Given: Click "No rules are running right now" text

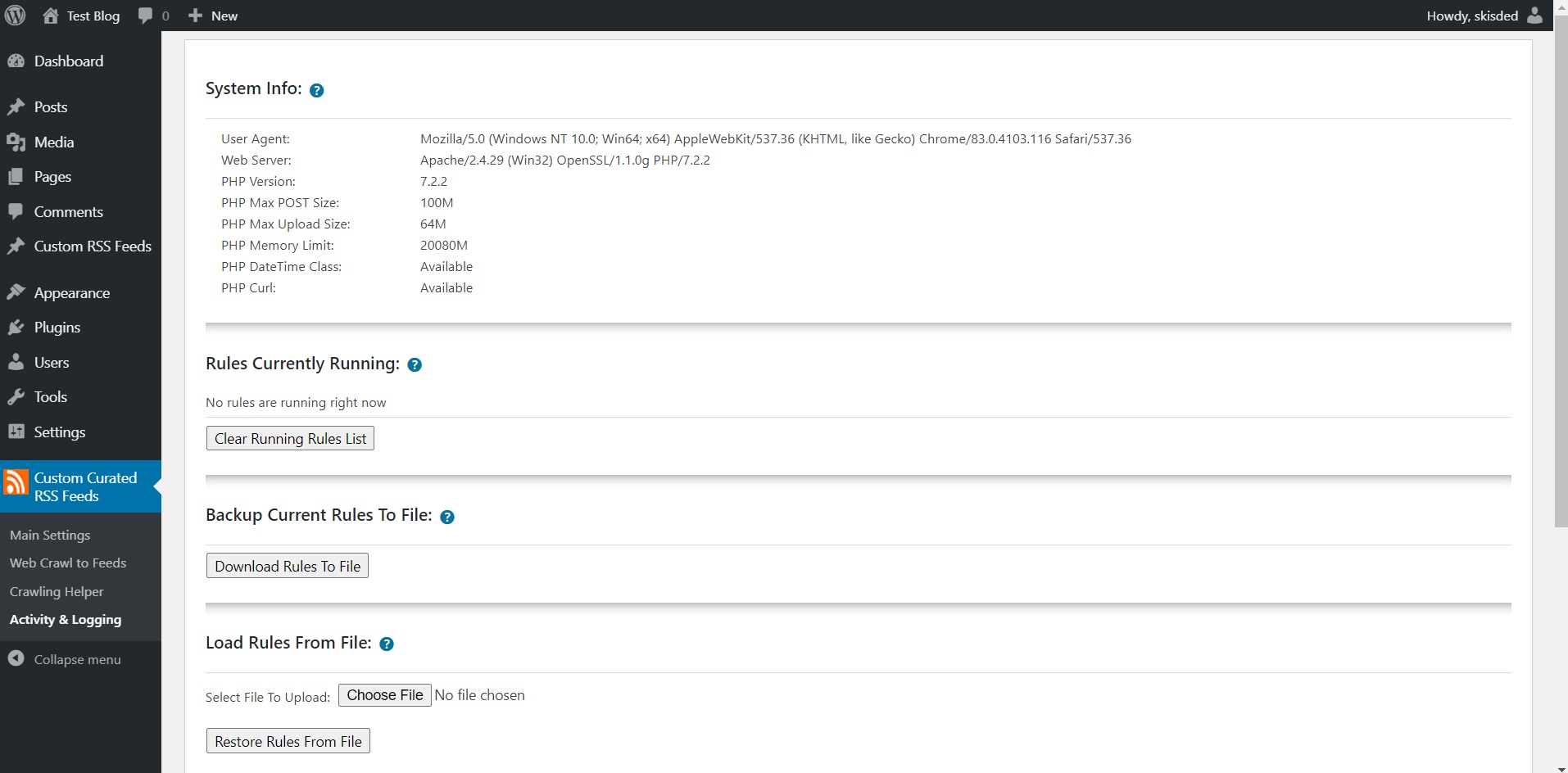Looking at the screenshot, I should pos(296,403).
